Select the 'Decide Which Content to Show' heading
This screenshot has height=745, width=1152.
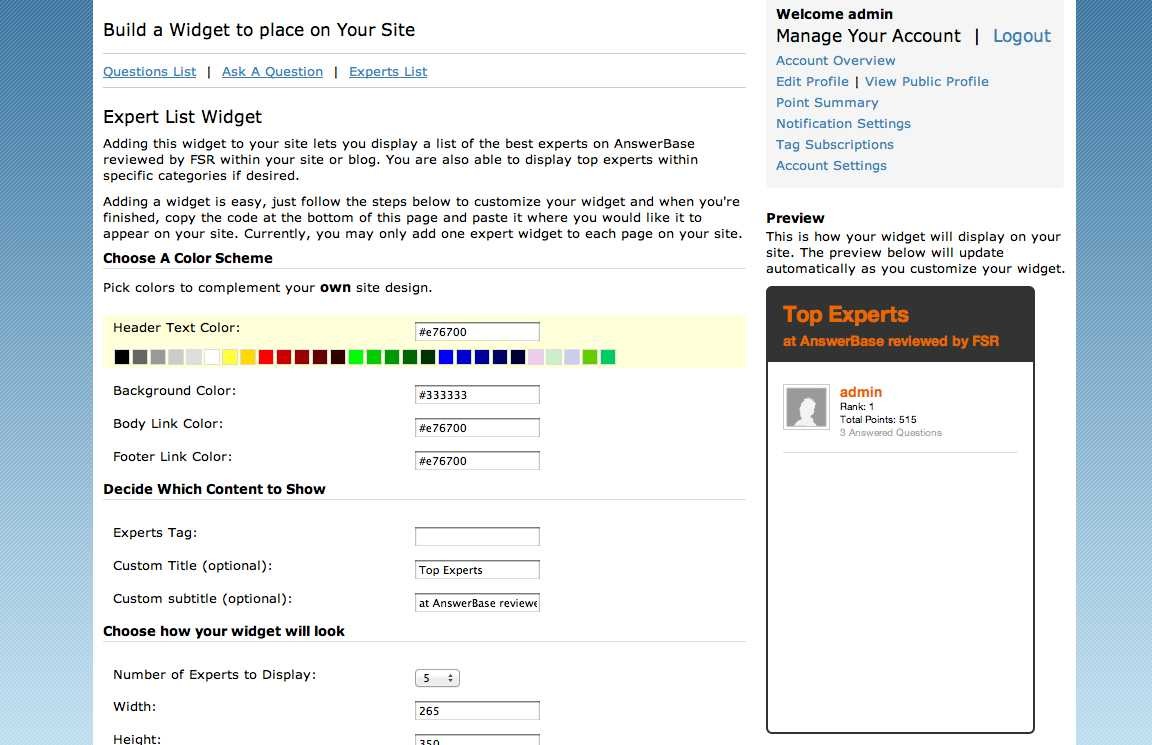pos(214,489)
